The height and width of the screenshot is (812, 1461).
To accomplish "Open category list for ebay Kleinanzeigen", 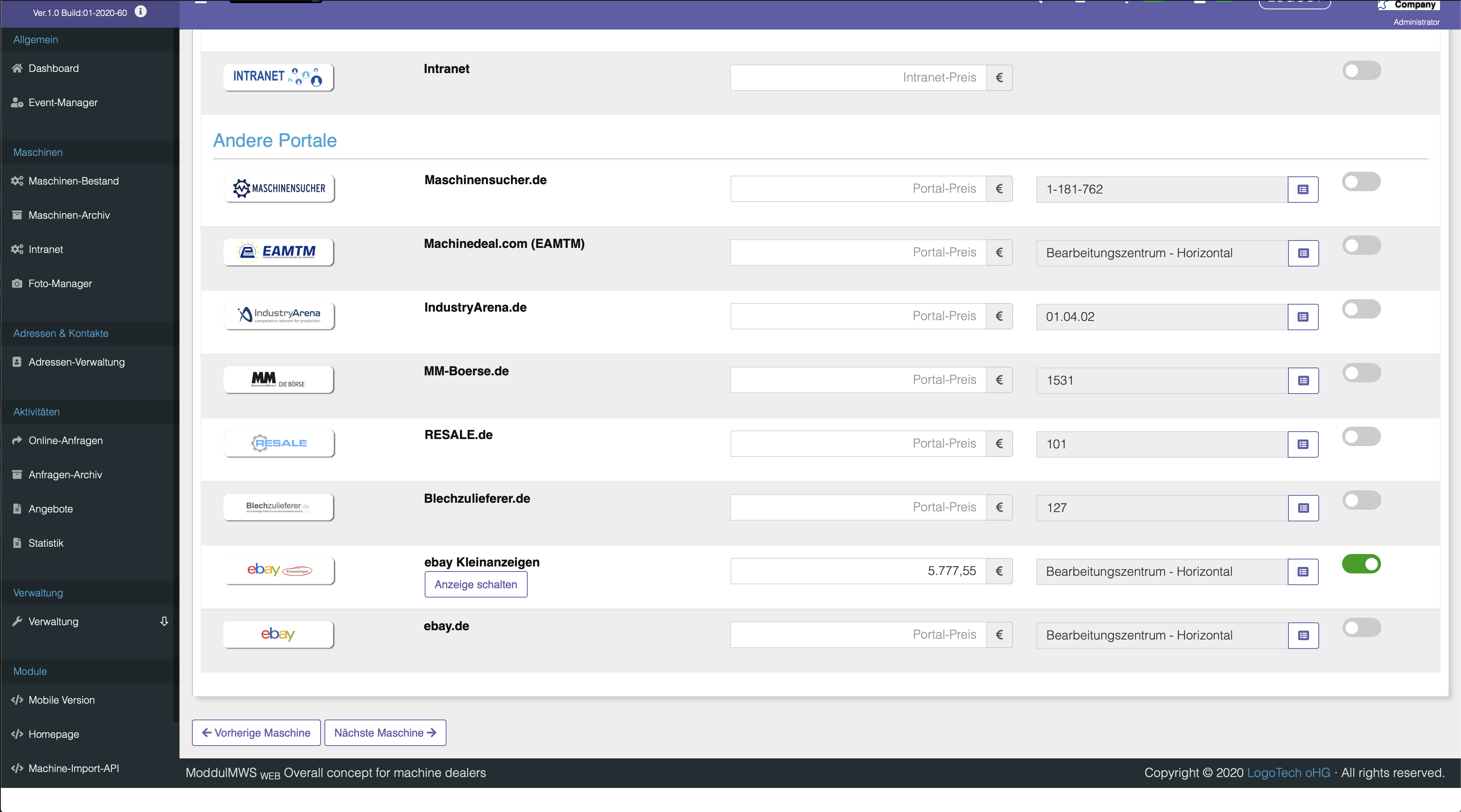I will tap(1303, 572).
